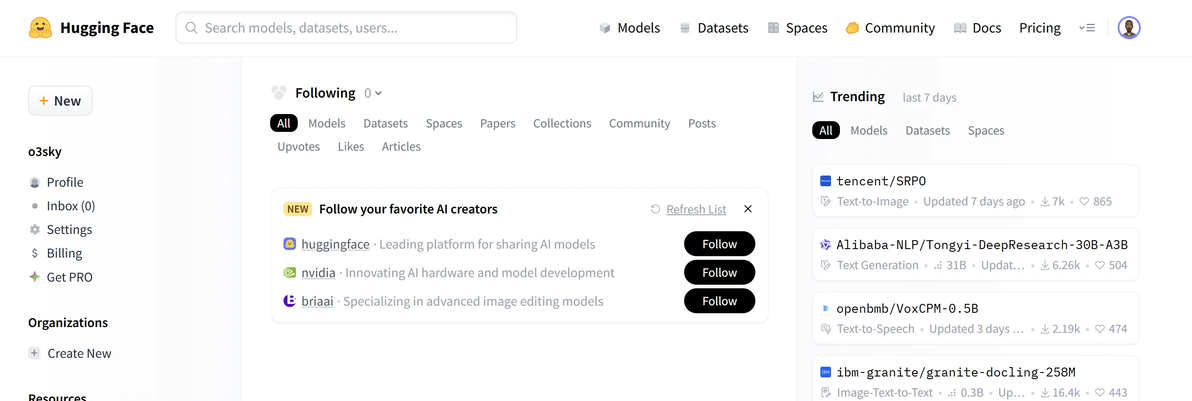1192x401 pixels.
Task: Open the granite-docling-258M model card
Action: (975, 378)
